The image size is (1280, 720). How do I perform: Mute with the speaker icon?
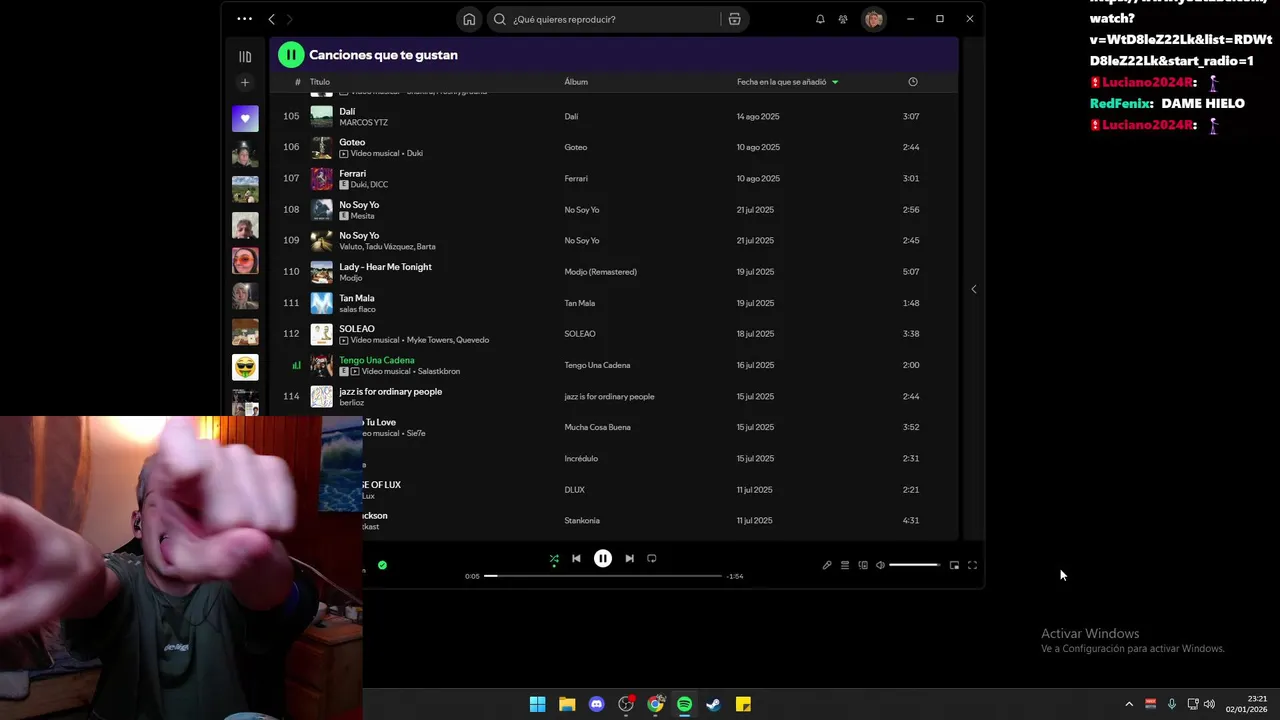[880, 565]
